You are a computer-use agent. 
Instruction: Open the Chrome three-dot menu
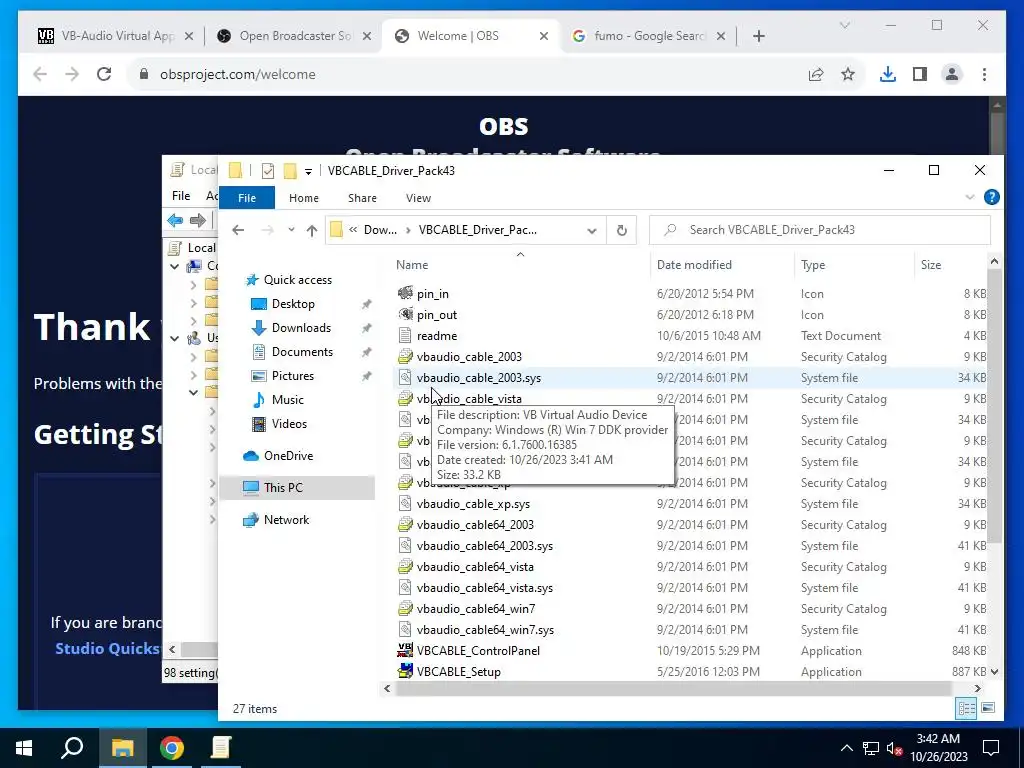coord(984,74)
